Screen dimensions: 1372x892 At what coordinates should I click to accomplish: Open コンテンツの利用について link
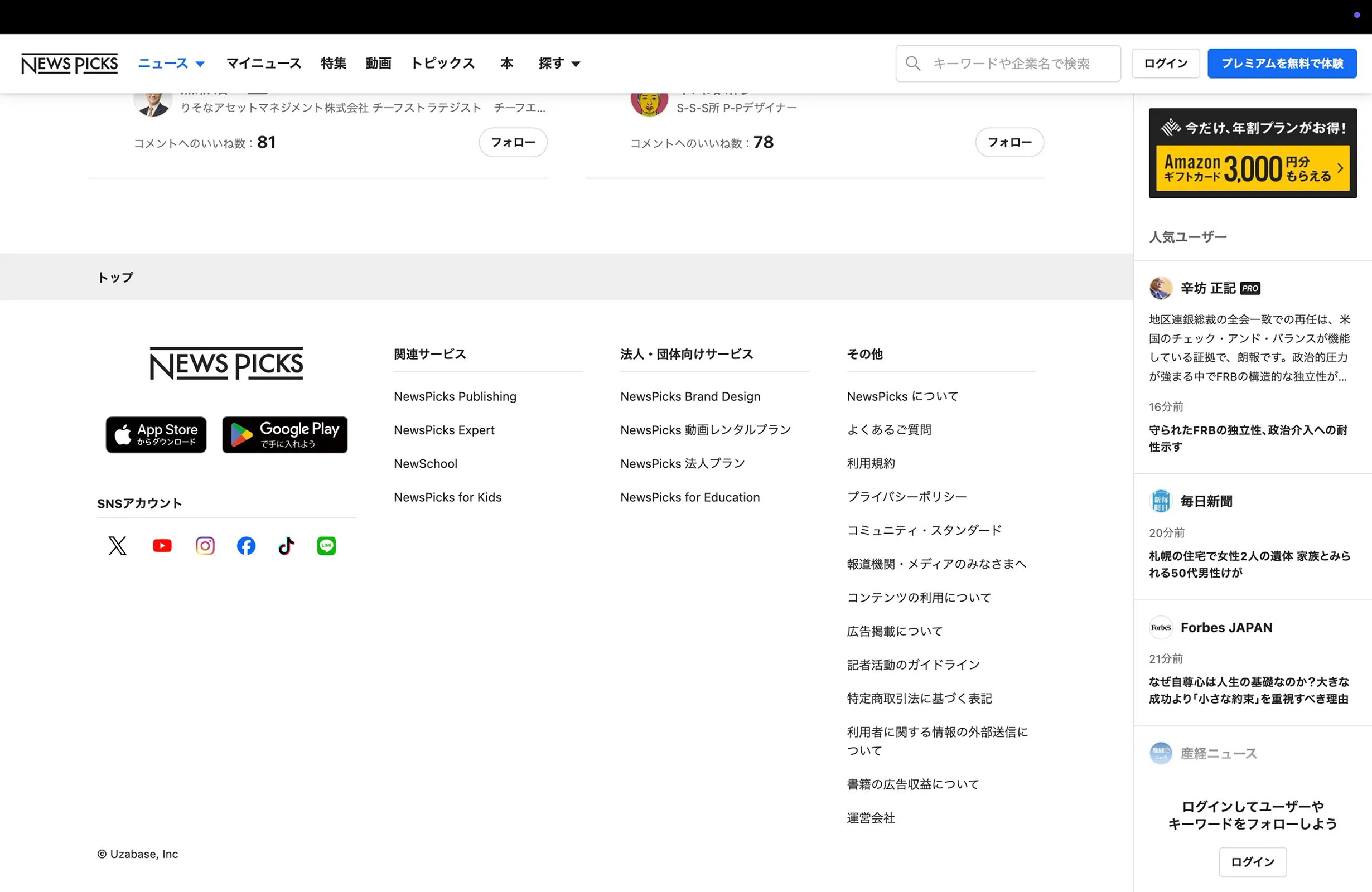point(919,598)
